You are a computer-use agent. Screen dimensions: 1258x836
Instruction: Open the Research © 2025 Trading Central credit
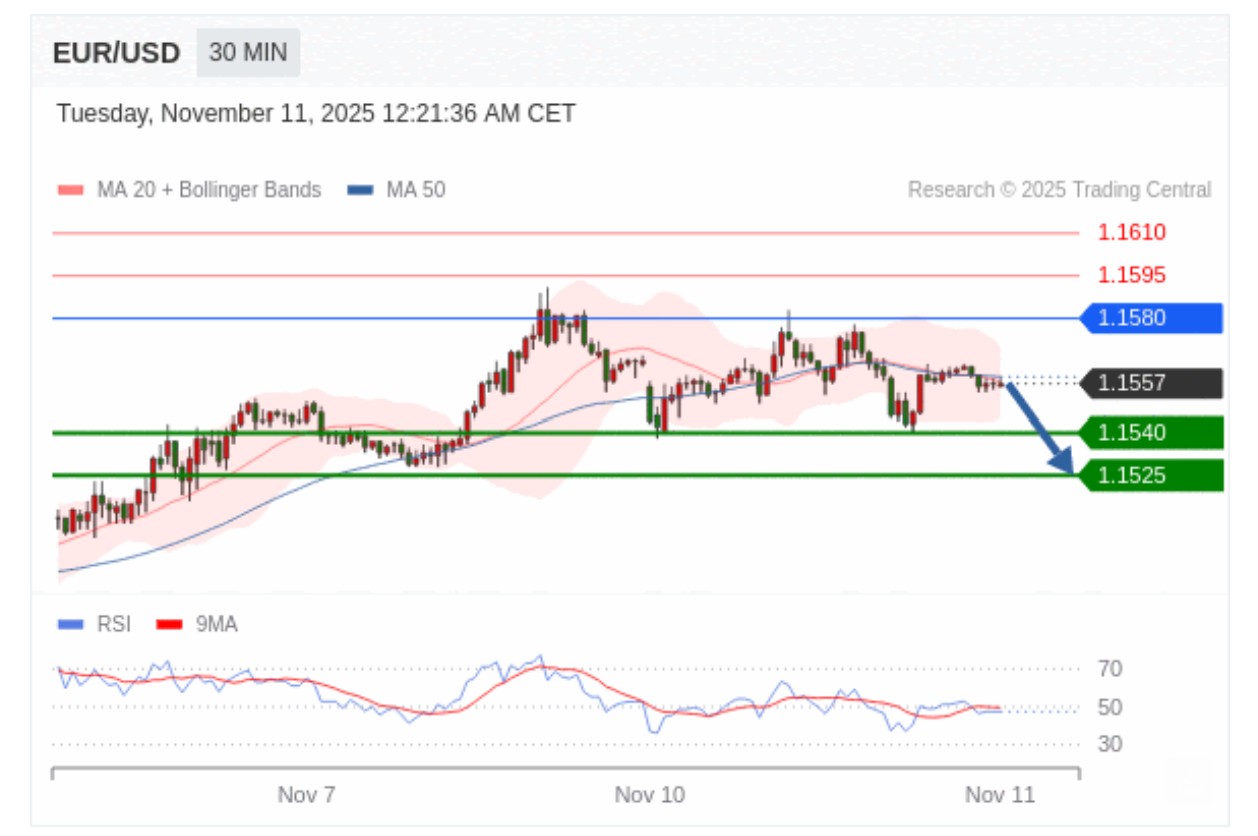(1059, 190)
